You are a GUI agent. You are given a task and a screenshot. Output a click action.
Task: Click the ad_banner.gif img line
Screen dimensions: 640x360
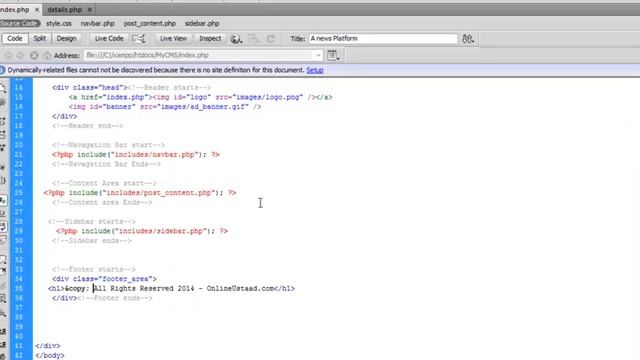[x=165, y=107]
